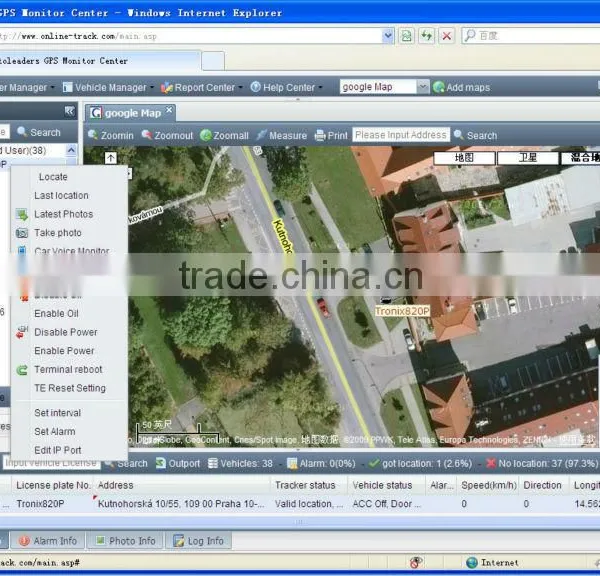Click the Zoomall globe tool
Image resolution: width=600 pixels, height=576 pixels.
point(225,135)
